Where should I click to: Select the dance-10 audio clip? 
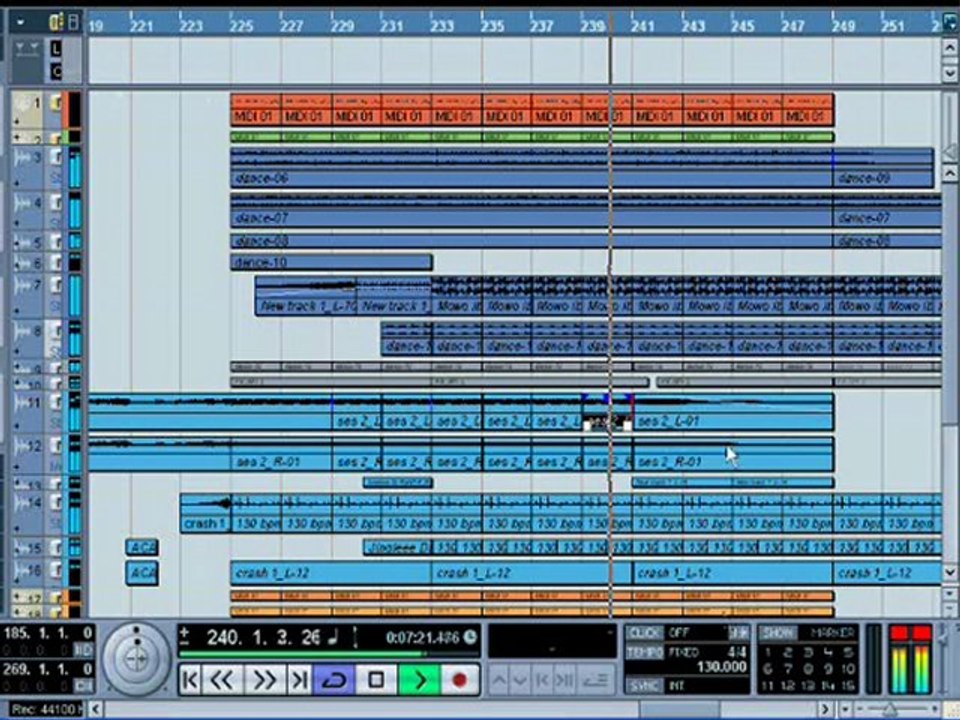click(331, 263)
